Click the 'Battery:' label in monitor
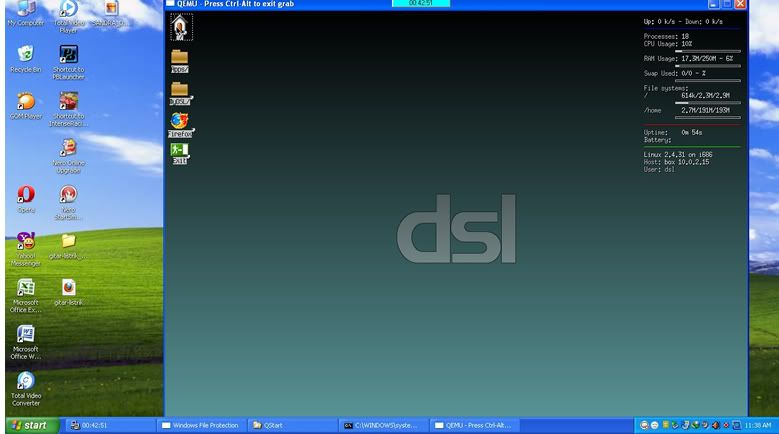 pyautogui.click(x=657, y=140)
